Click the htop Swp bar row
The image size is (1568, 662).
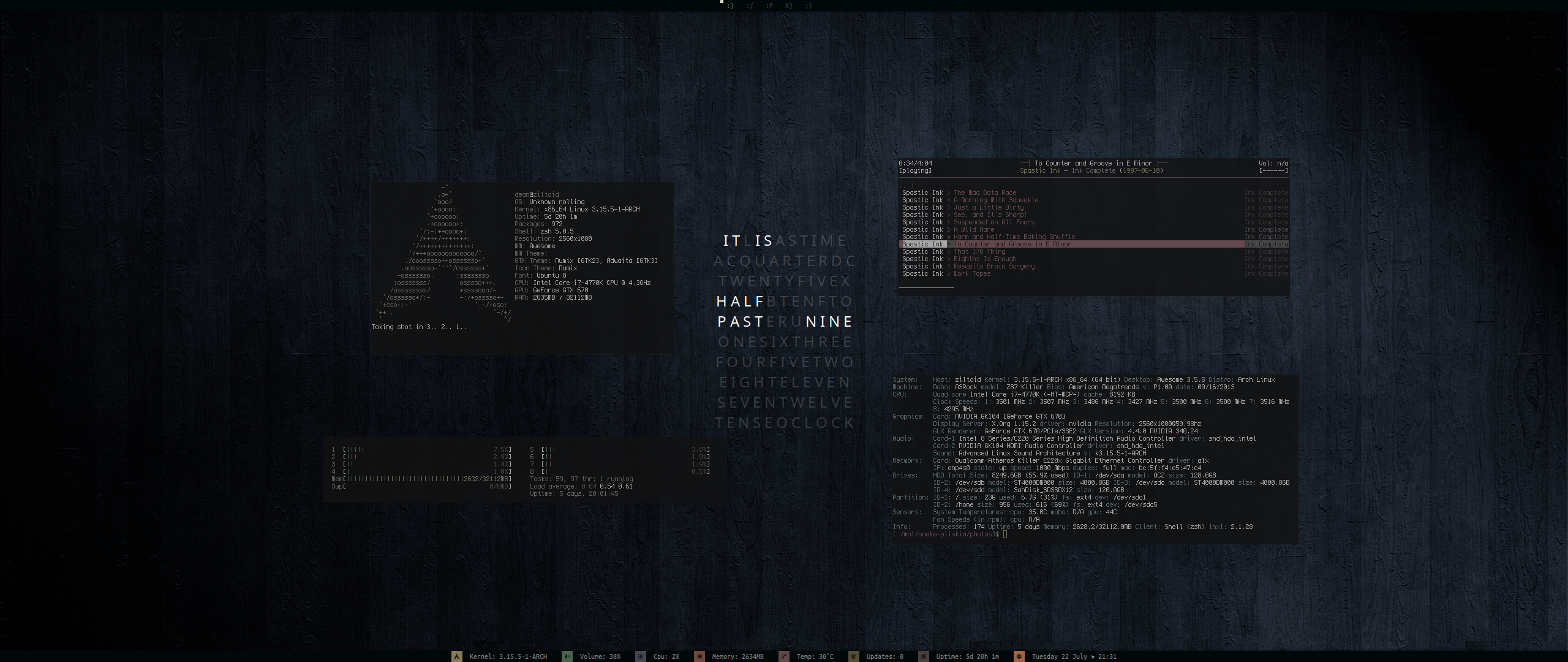pos(421,486)
